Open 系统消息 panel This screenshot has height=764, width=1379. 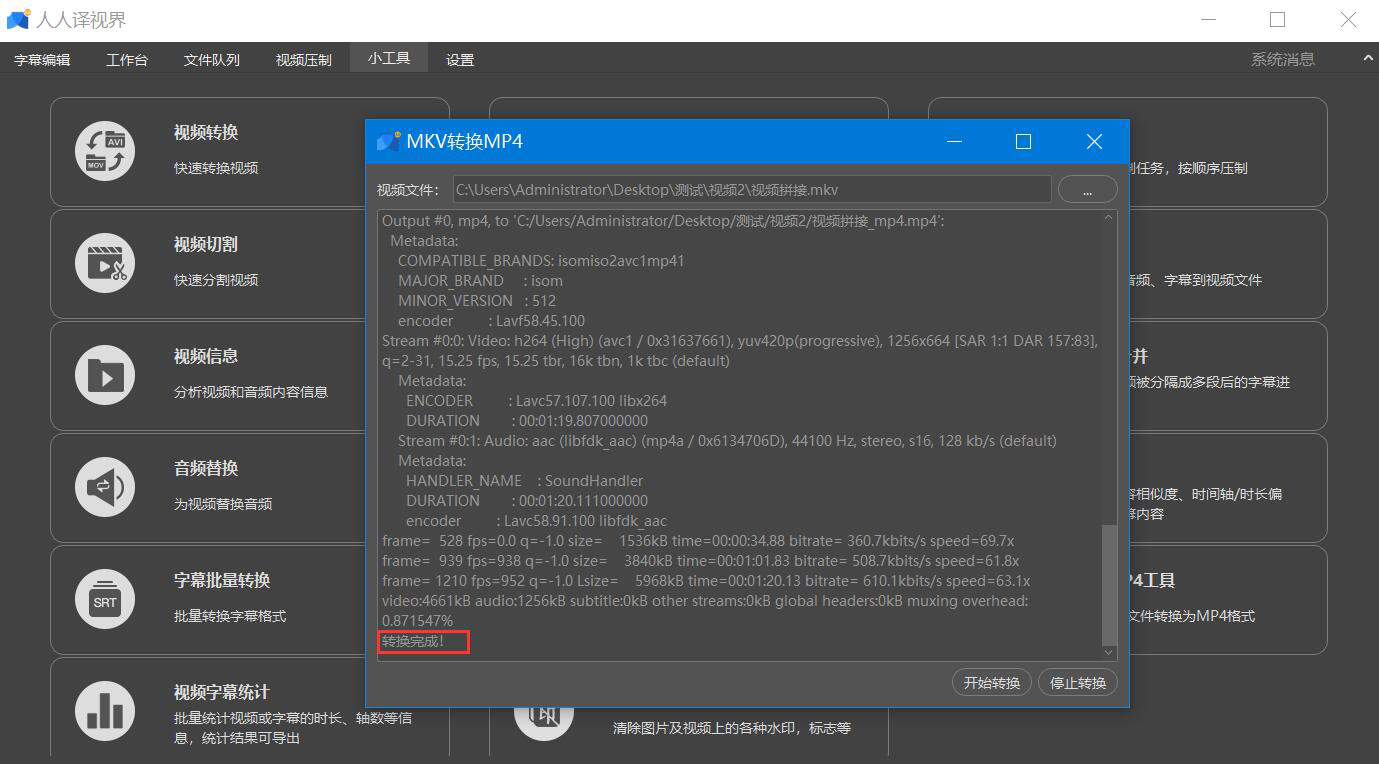(1283, 60)
